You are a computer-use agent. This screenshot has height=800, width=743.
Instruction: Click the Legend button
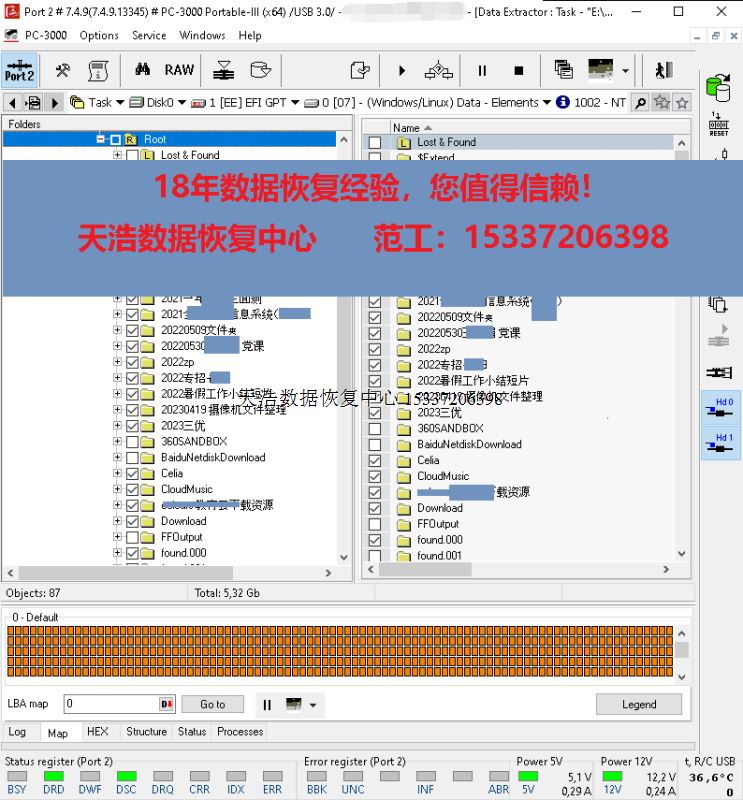coord(638,704)
